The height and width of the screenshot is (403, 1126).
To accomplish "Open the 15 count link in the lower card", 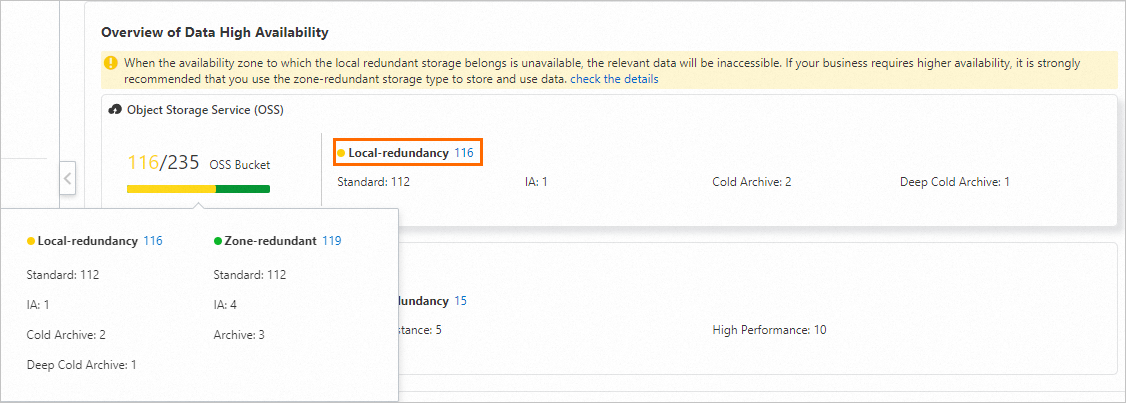I will (460, 301).
